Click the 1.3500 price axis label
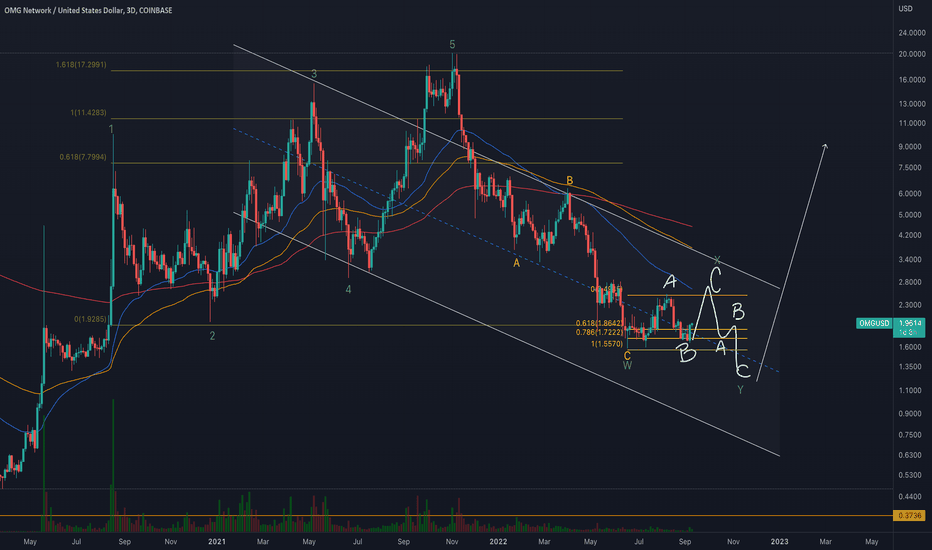This screenshot has width=932, height=550. (x=912, y=366)
